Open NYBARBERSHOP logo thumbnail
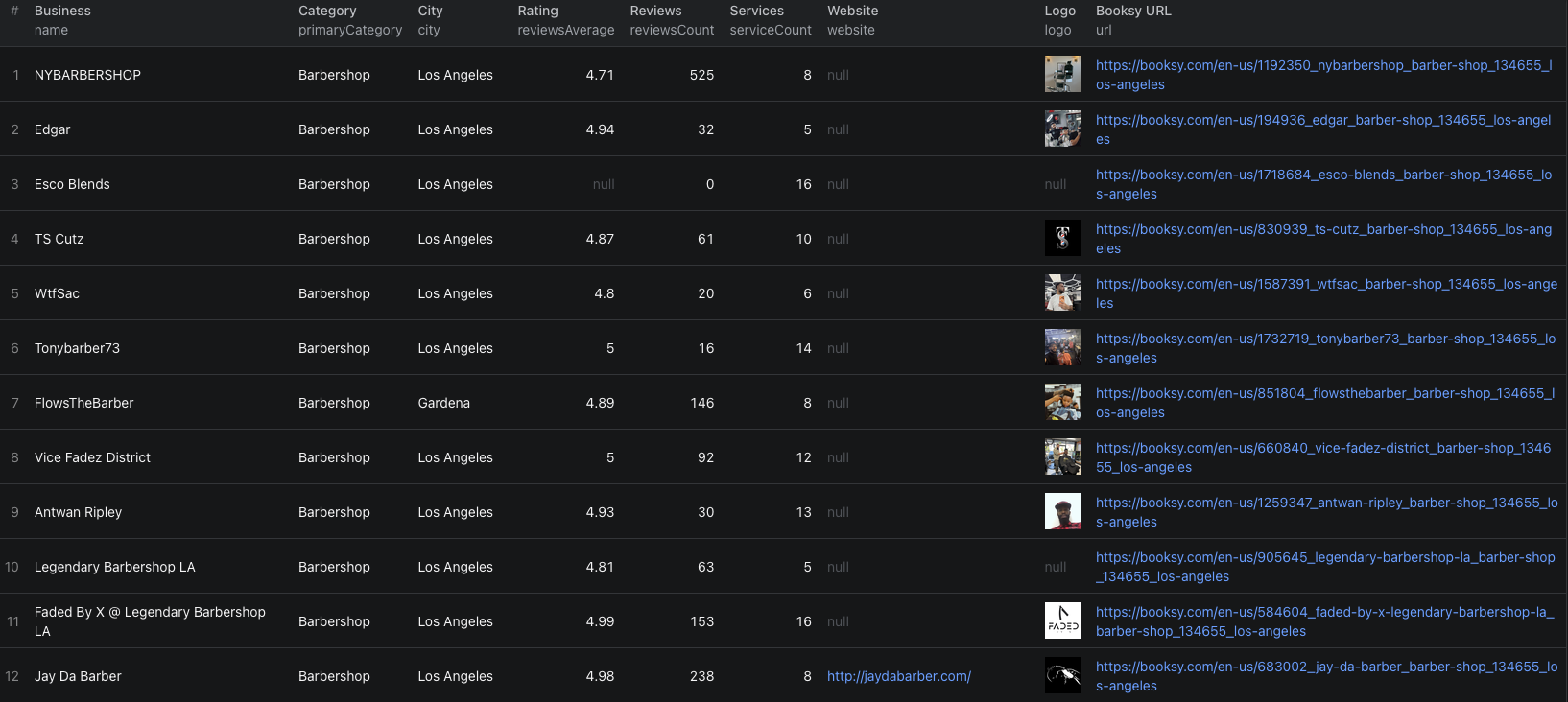This screenshot has width=1568, height=702. click(1062, 74)
